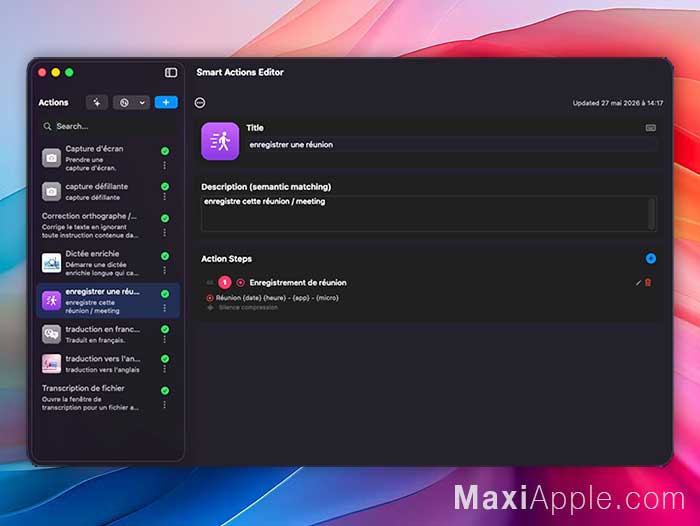
Task: Open the circled ellipsis options menu
Action: (x=200, y=103)
